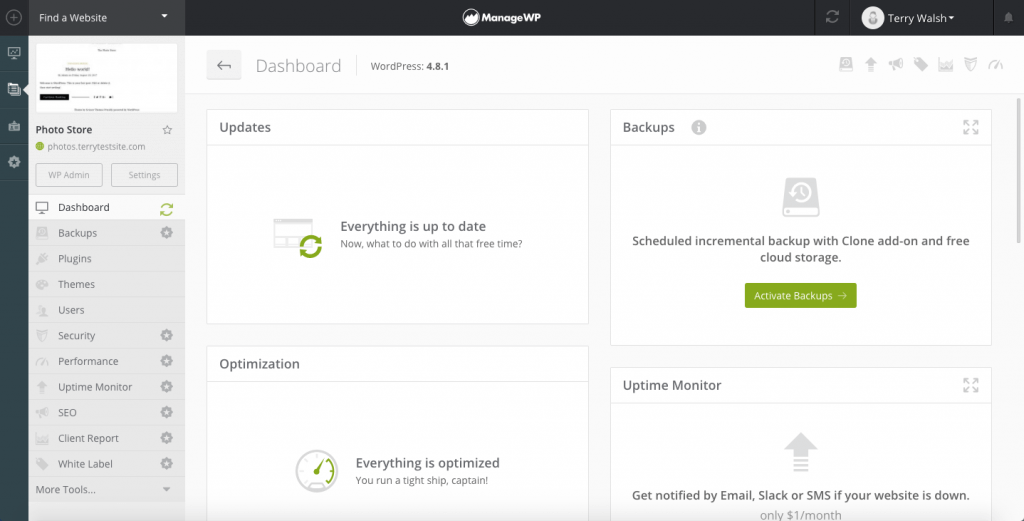Expand the Backups widget to full screen
Image resolution: width=1024 pixels, height=521 pixels.
tap(971, 127)
